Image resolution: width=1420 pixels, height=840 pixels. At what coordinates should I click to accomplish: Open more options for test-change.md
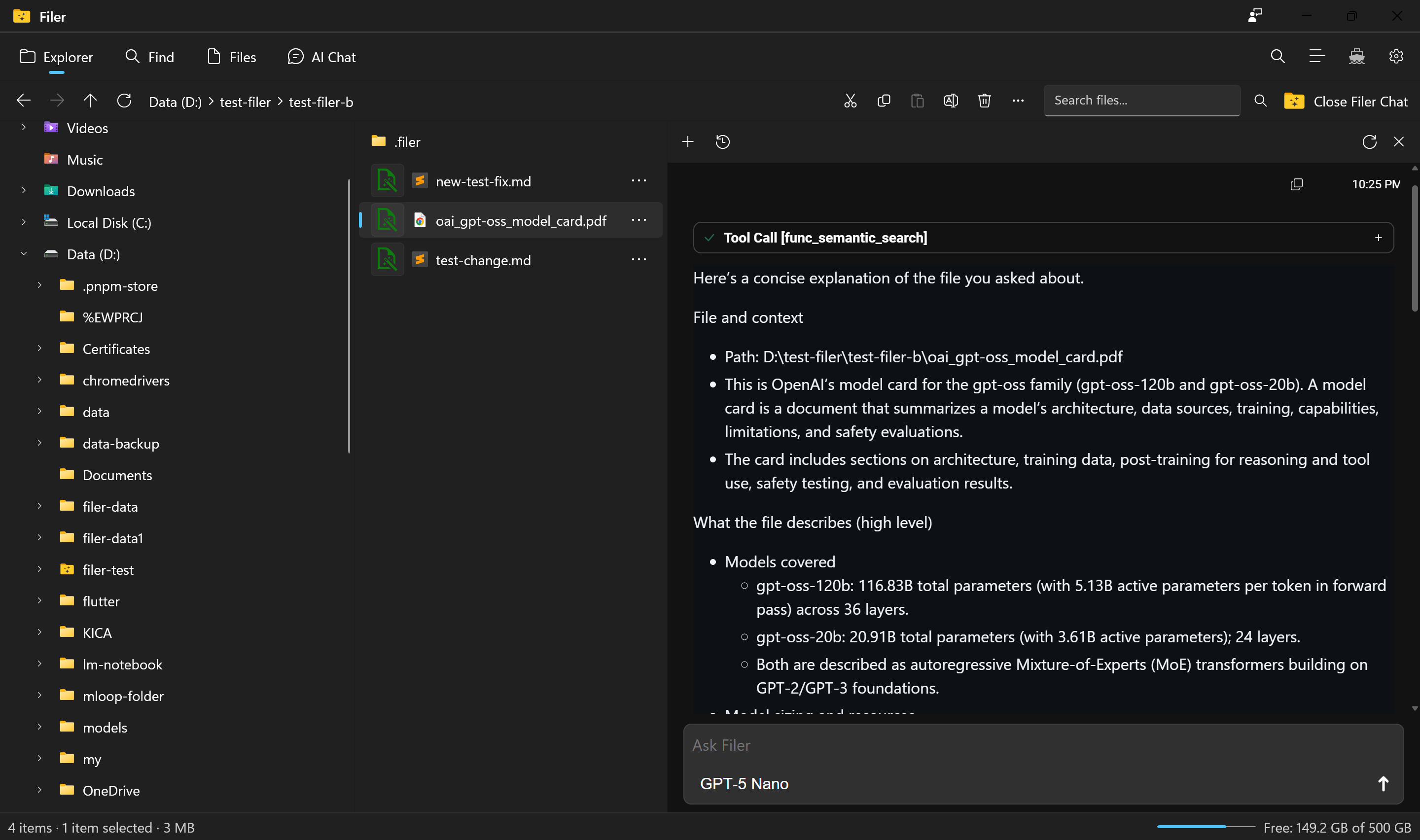(x=639, y=260)
